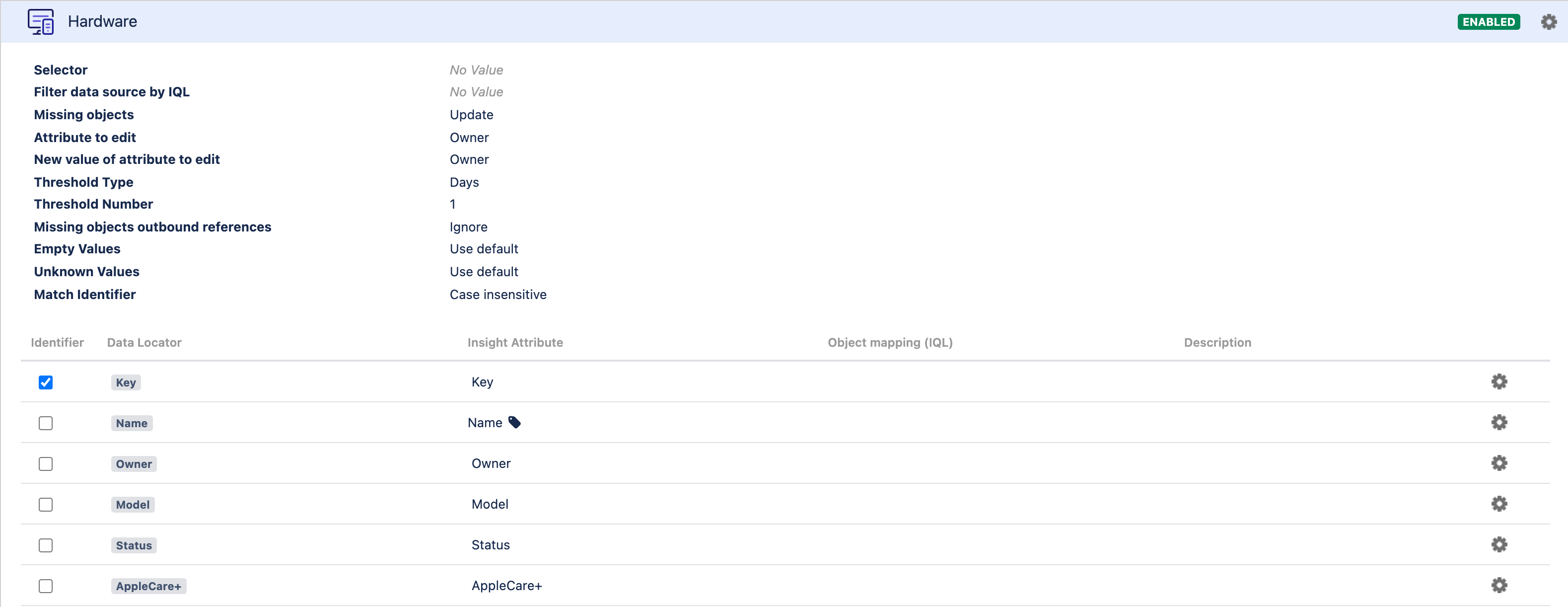Check the Name identifier checkbox
1568x607 pixels.
coord(46,423)
